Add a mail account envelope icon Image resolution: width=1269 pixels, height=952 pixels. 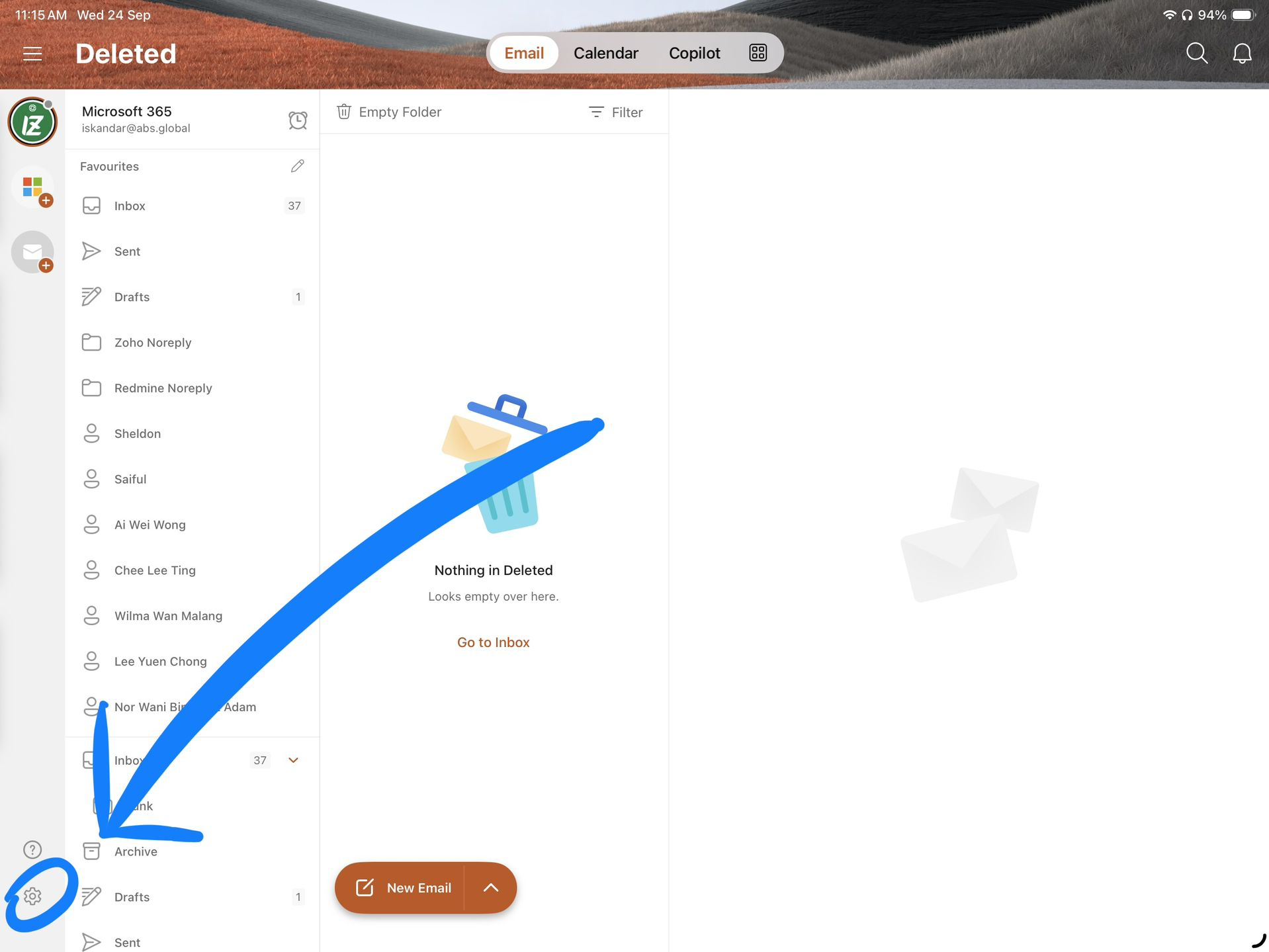[x=32, y=252]
